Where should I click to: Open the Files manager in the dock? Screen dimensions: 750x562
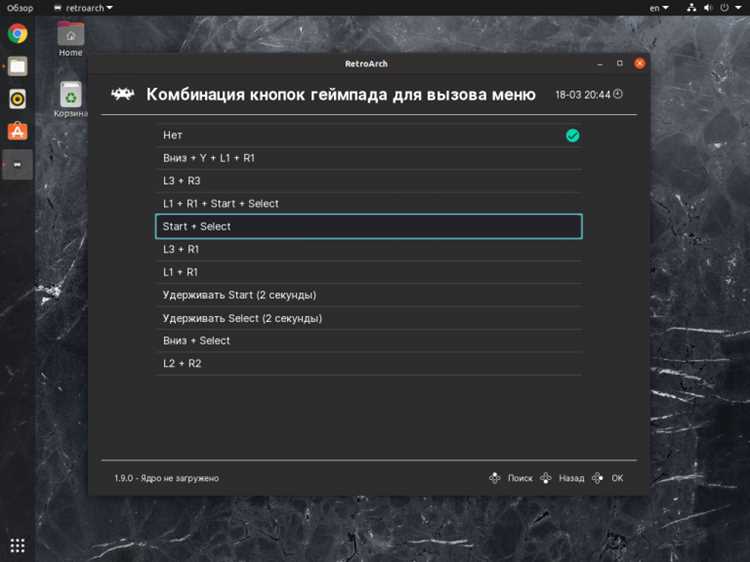click(18, 66)
